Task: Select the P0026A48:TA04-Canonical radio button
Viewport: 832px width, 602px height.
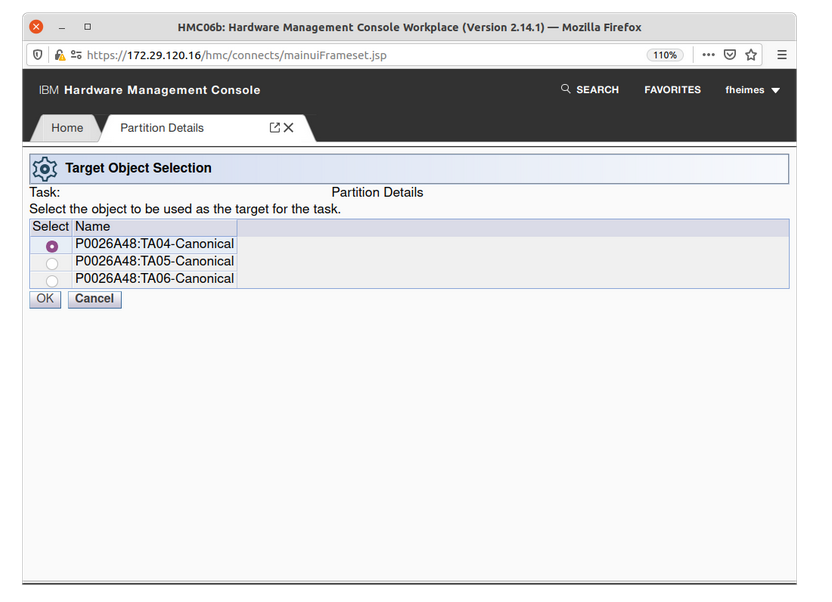Action: point(52,246)
